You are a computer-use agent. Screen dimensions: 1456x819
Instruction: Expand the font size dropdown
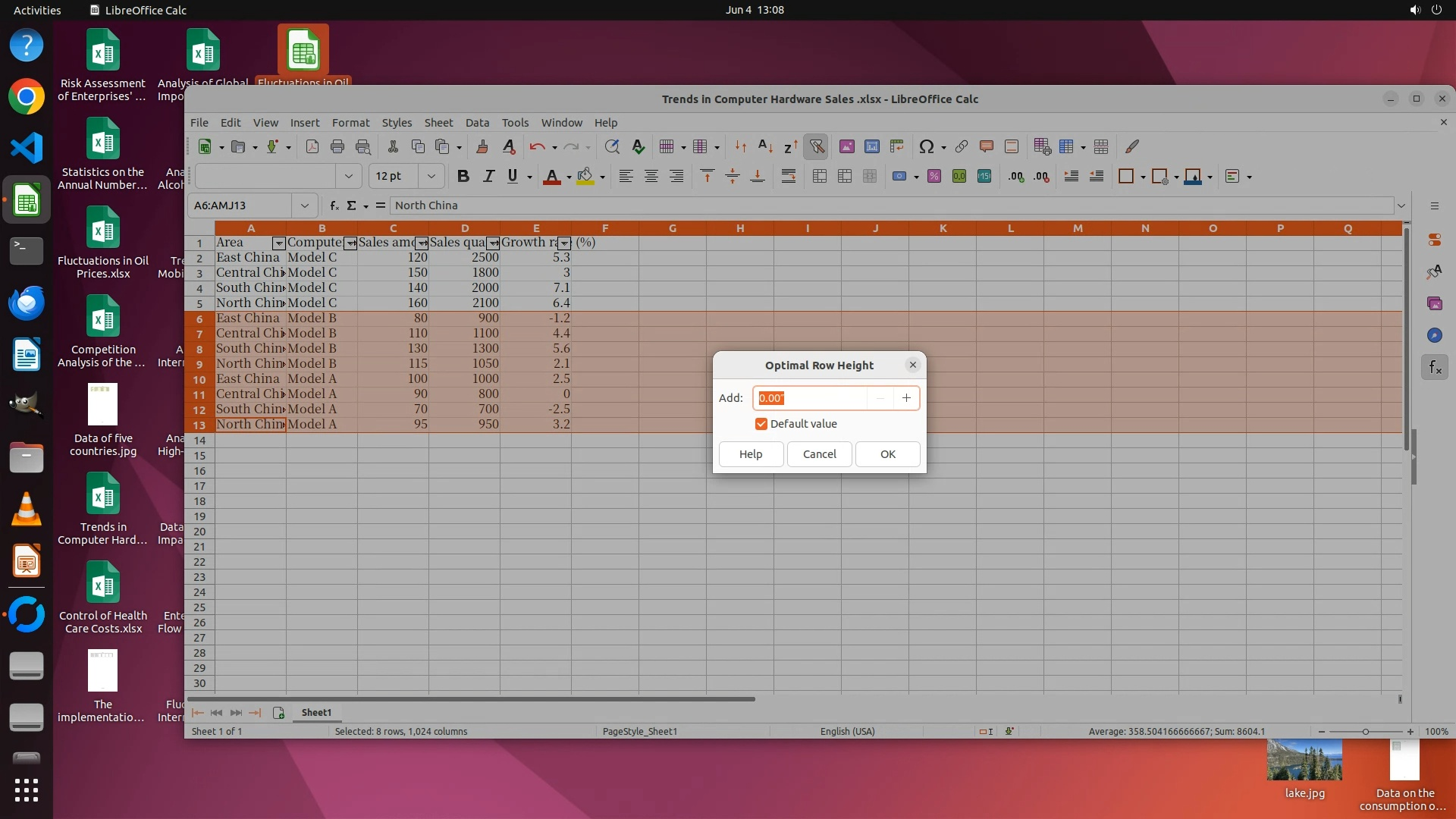[x=431, y=177]
